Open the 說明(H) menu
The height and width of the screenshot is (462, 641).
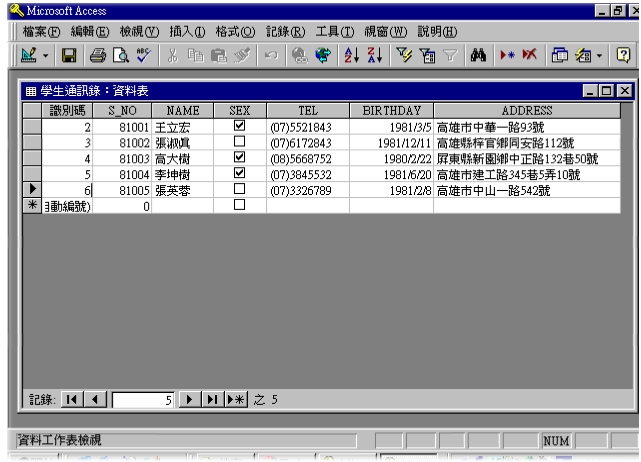437,31
